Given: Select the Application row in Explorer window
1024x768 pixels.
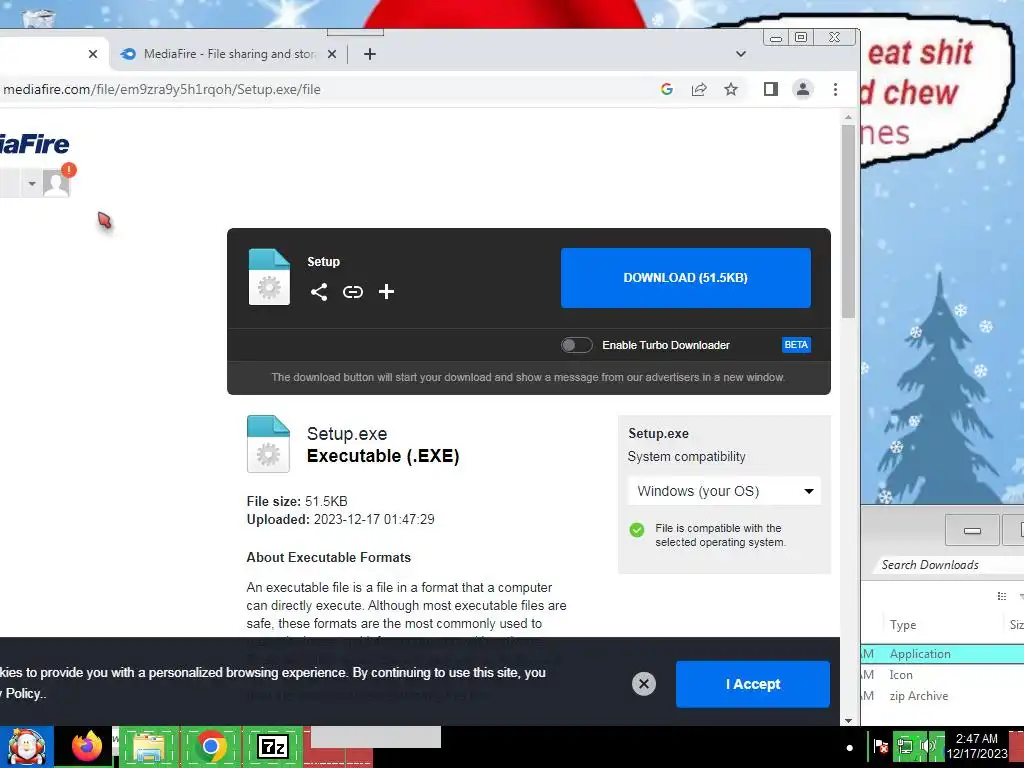Looking at the screenshot, I should tap(940, 654).
